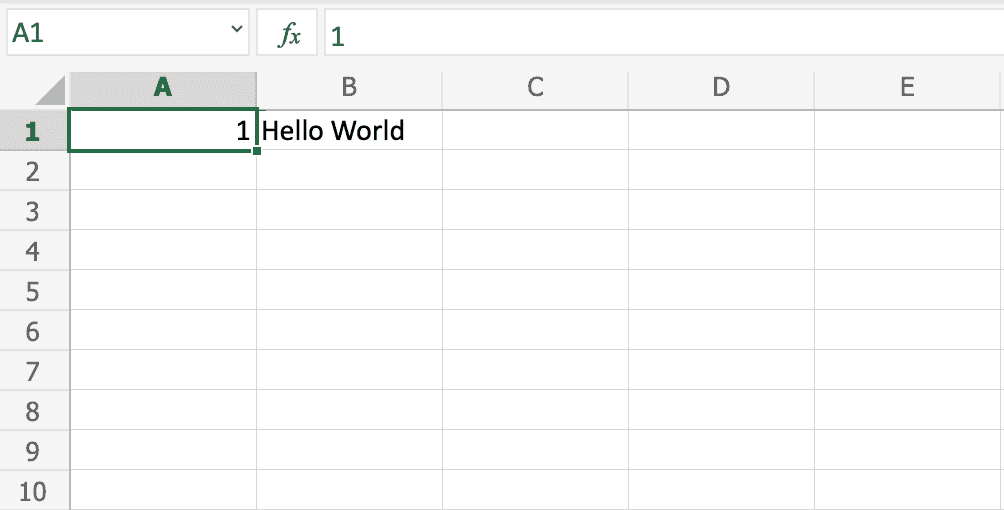Select column C header
The image size is (1004, 510).
click(x=535, y=88)
